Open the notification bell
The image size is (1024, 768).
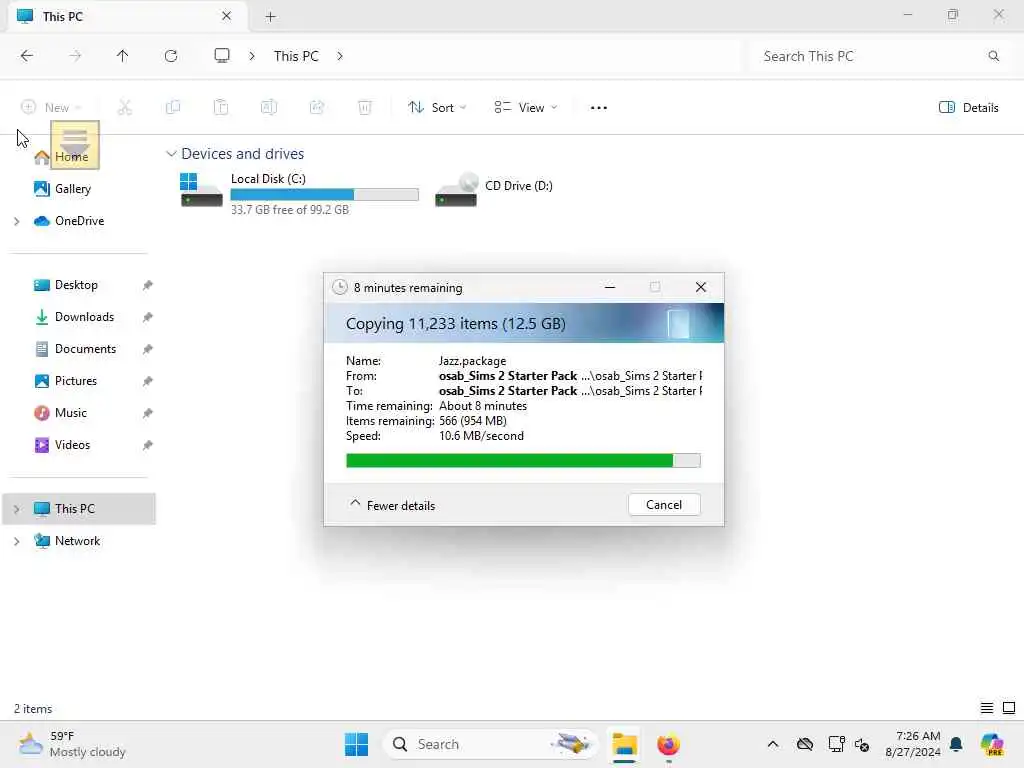click(956, 744)
